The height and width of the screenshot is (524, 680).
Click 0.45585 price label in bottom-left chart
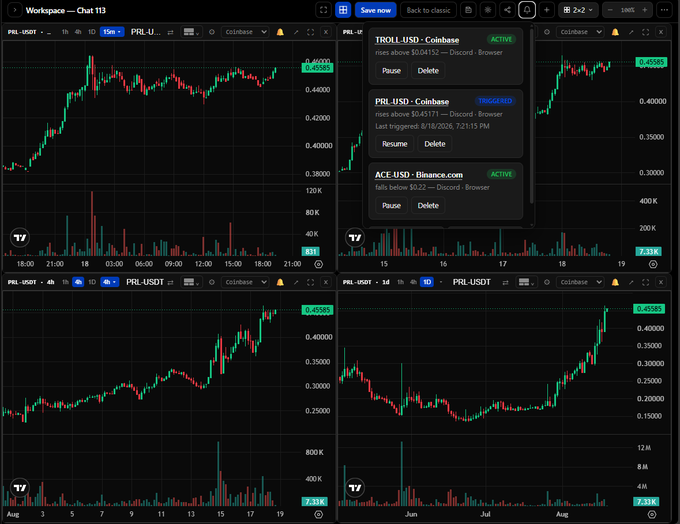(x=317, y=310)
